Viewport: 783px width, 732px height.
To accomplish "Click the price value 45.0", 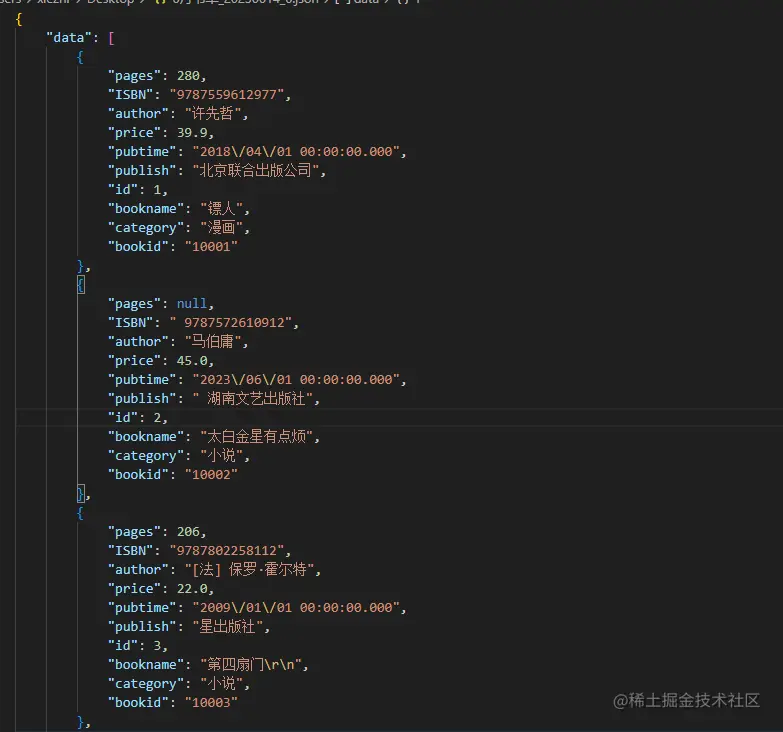I will (192, 361).
